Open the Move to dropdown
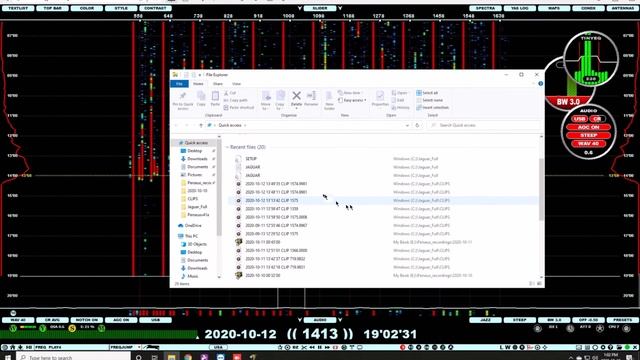Screen dimensions: 640x360 coord(266,101)
